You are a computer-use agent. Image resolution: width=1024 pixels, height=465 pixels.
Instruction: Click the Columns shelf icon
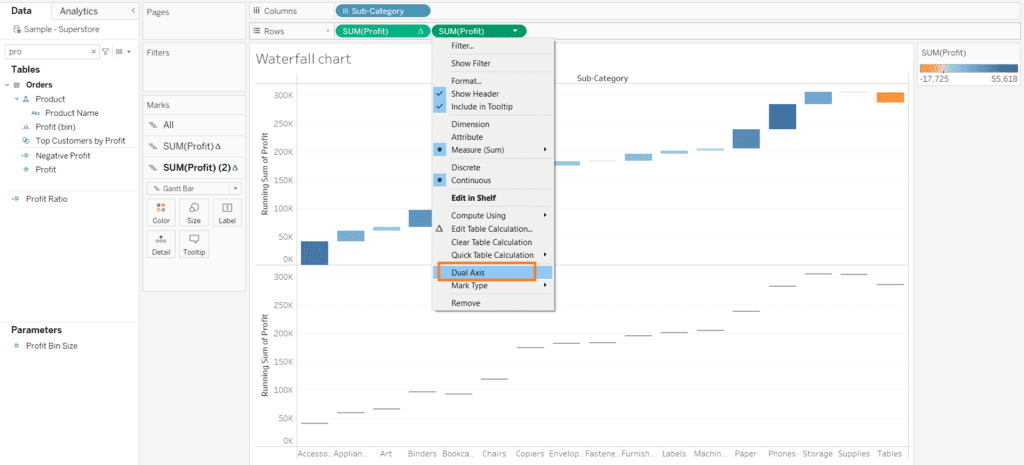(257, 11)
